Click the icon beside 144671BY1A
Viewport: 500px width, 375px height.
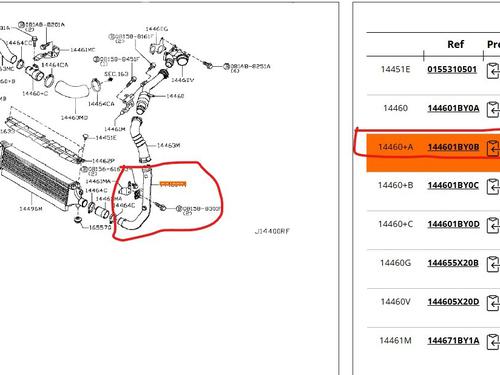[493, 342]
